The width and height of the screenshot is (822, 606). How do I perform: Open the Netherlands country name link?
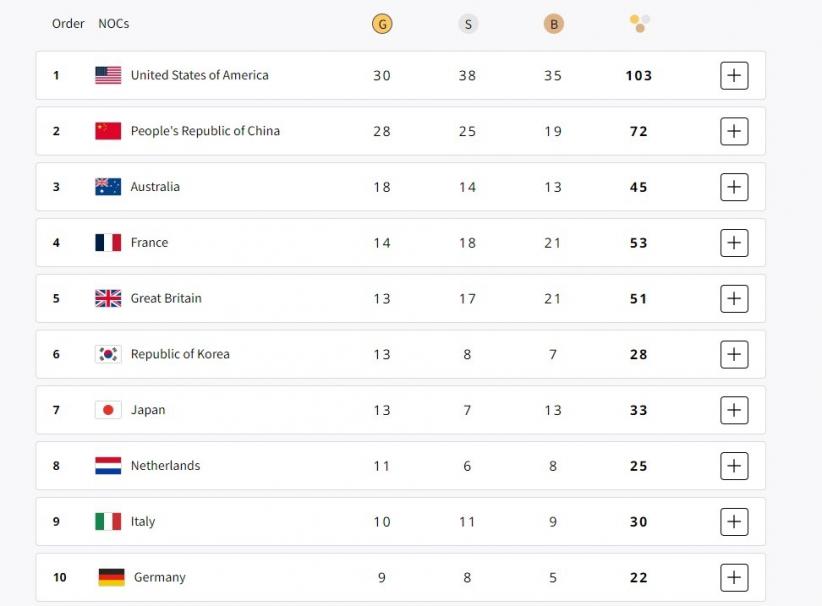[x=165, y=466]
